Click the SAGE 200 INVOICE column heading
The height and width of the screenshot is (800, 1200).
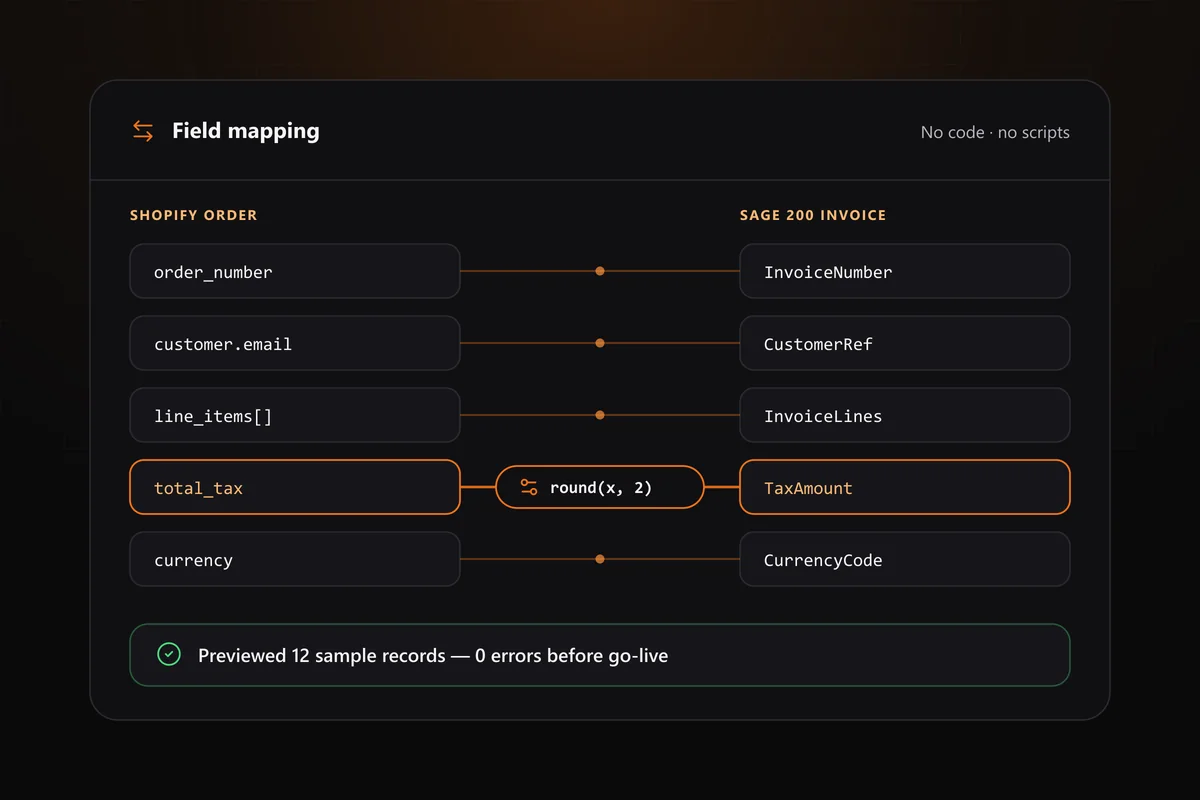point(813,215)
